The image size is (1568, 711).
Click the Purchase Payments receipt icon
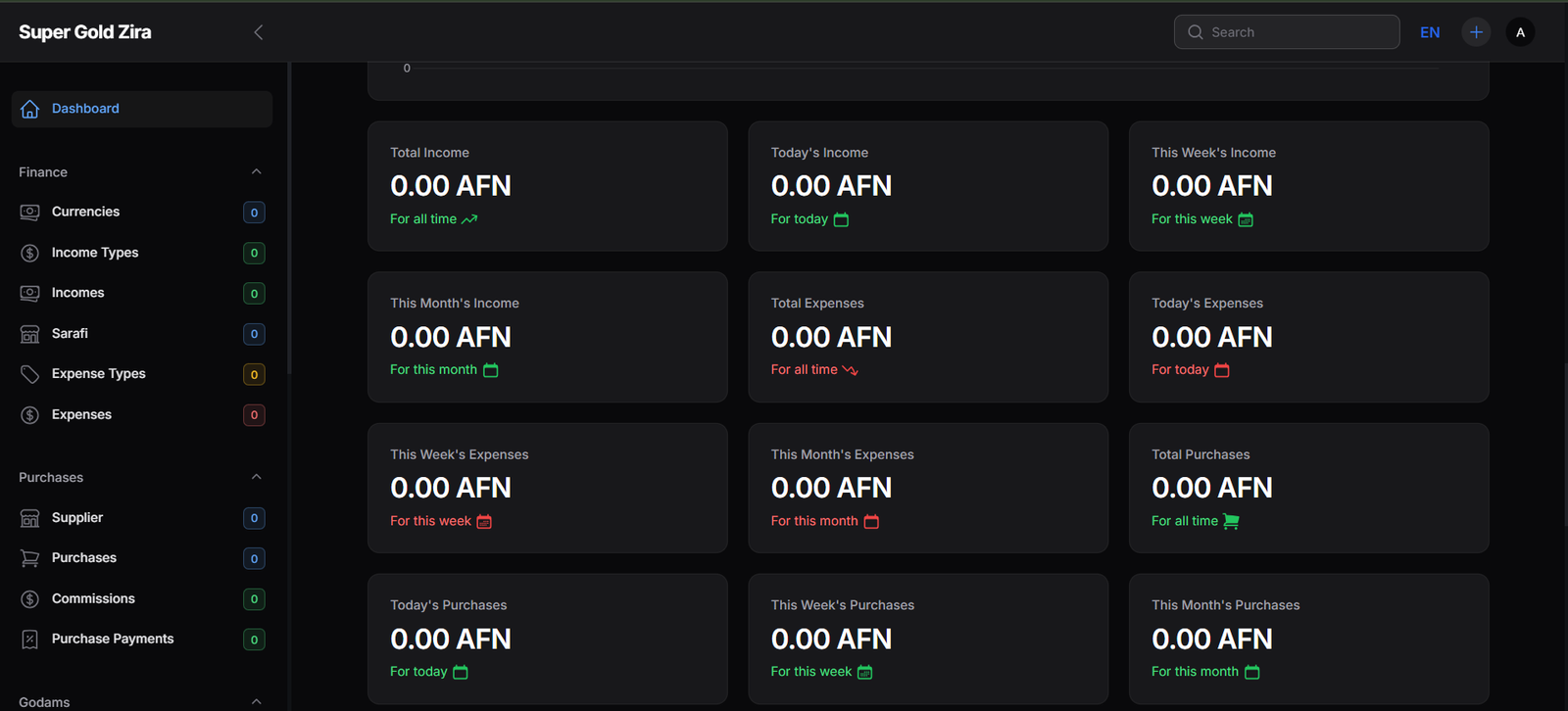(x=30, y=640)
